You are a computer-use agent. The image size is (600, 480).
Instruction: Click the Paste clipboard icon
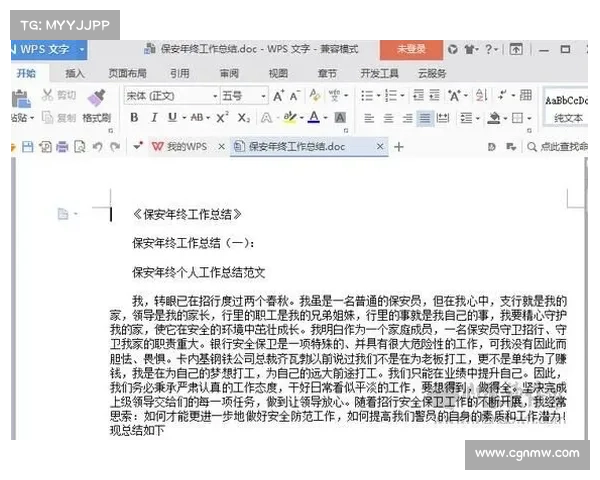point(21,99)
